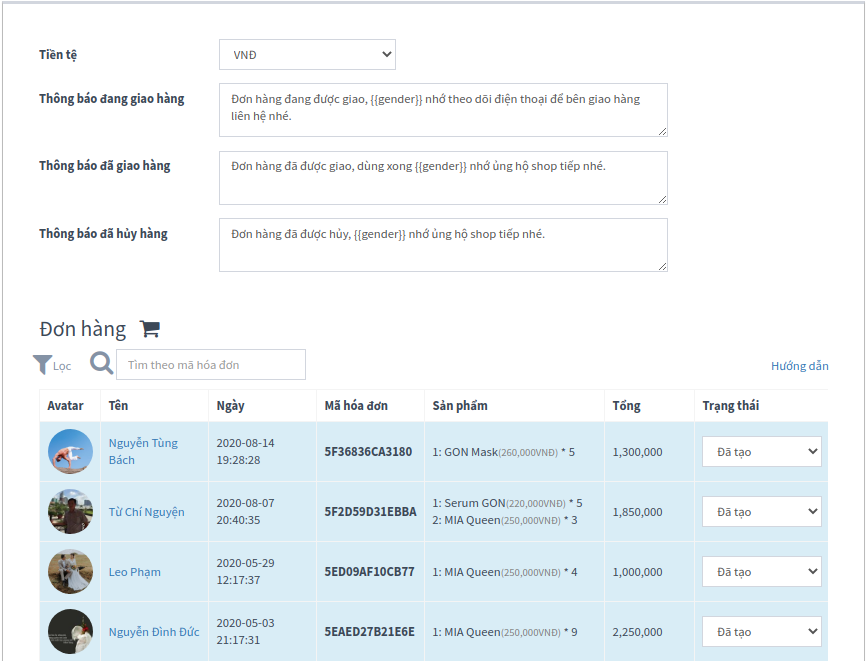Screen dimensions: 868x661
Task: Click the MIA Queen * 9 product entry
Action: click(x=505, y=632)
